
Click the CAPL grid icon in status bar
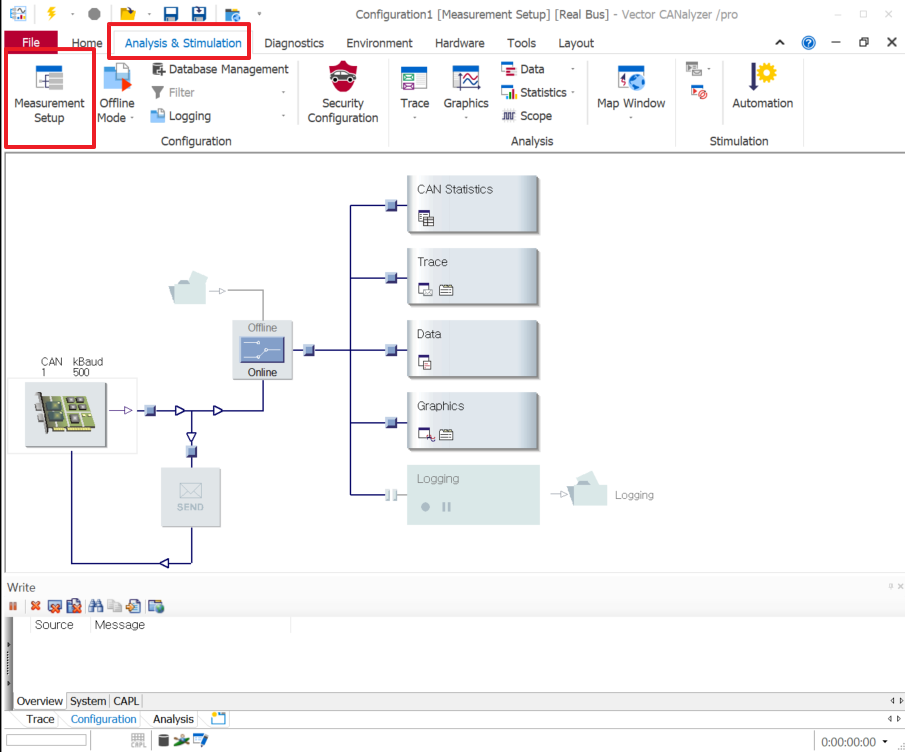(138, 740)
